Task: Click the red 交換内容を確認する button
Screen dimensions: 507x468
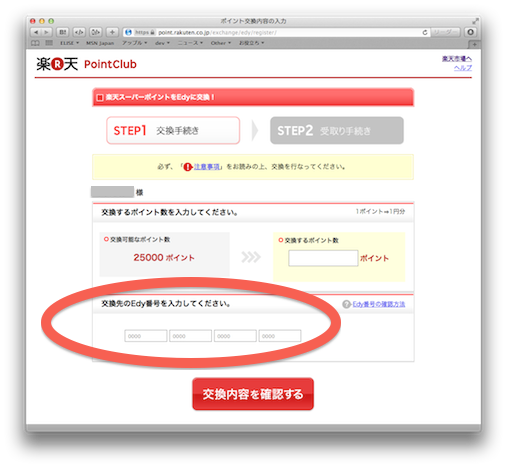Action: [x=253, y=394]
